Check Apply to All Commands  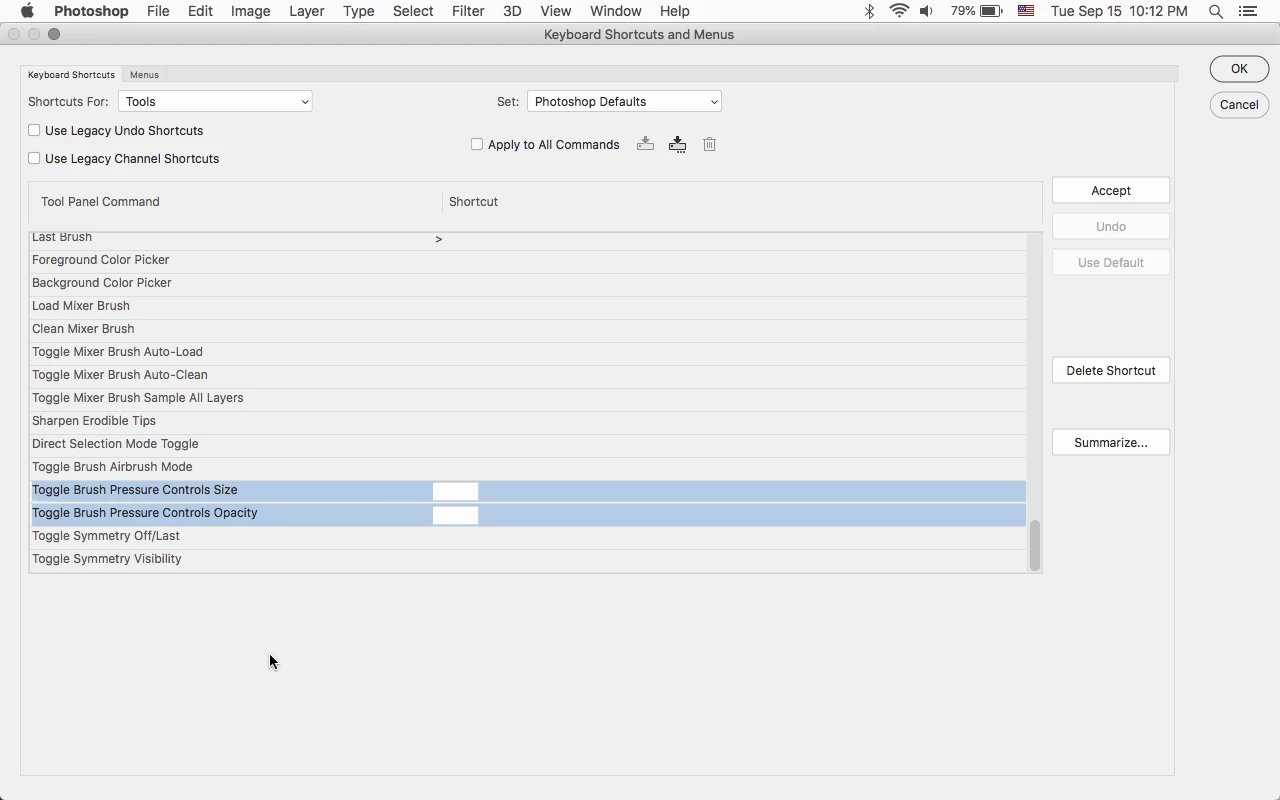[x=477, y=144]
